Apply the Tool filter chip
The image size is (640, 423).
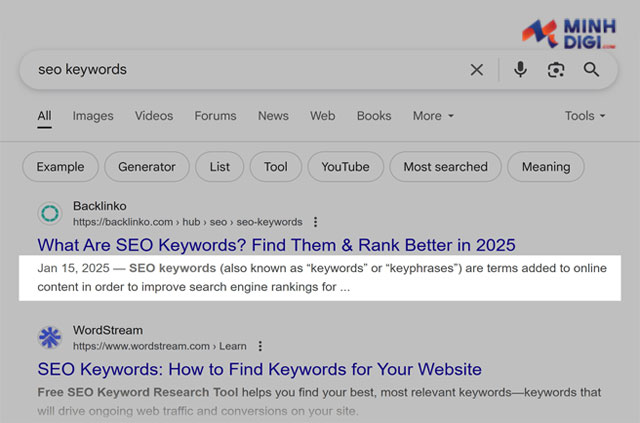click(276, 167)
